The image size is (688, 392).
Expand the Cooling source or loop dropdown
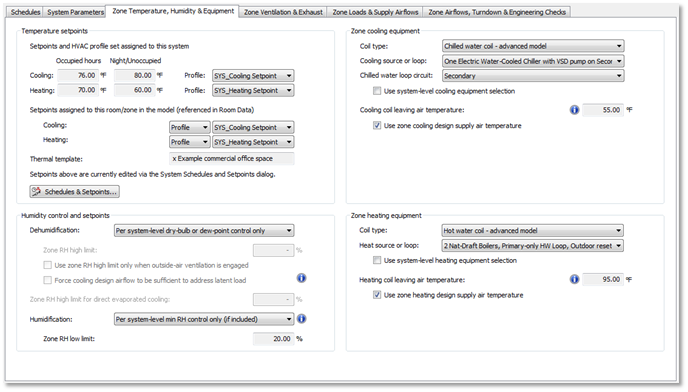[533, 61]
